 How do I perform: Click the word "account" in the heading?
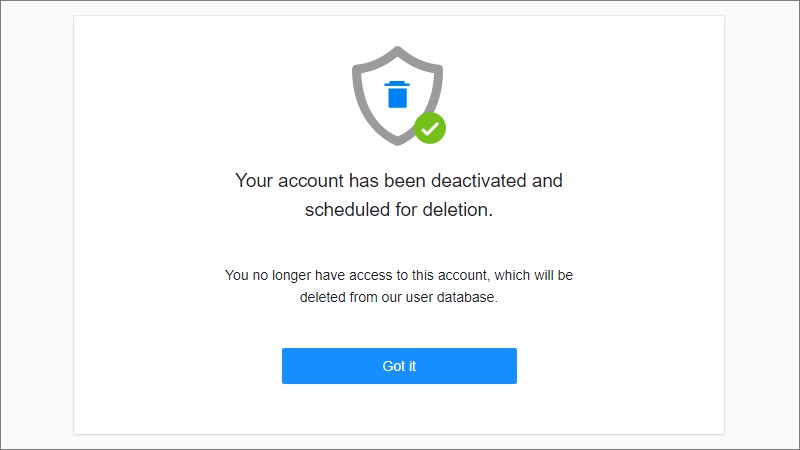tap(309, 181)
